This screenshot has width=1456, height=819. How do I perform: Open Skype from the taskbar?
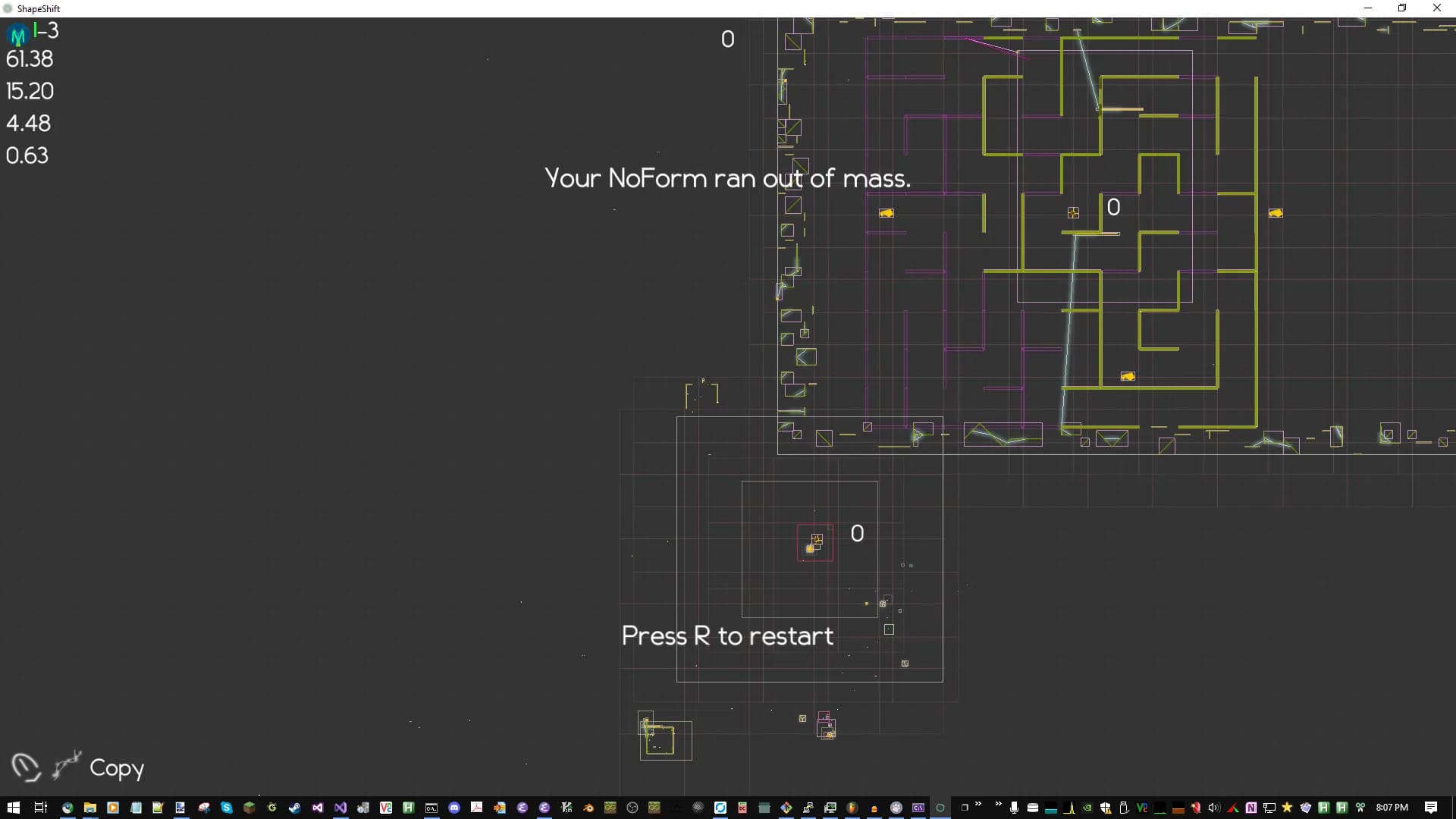[x=226, y=808]
